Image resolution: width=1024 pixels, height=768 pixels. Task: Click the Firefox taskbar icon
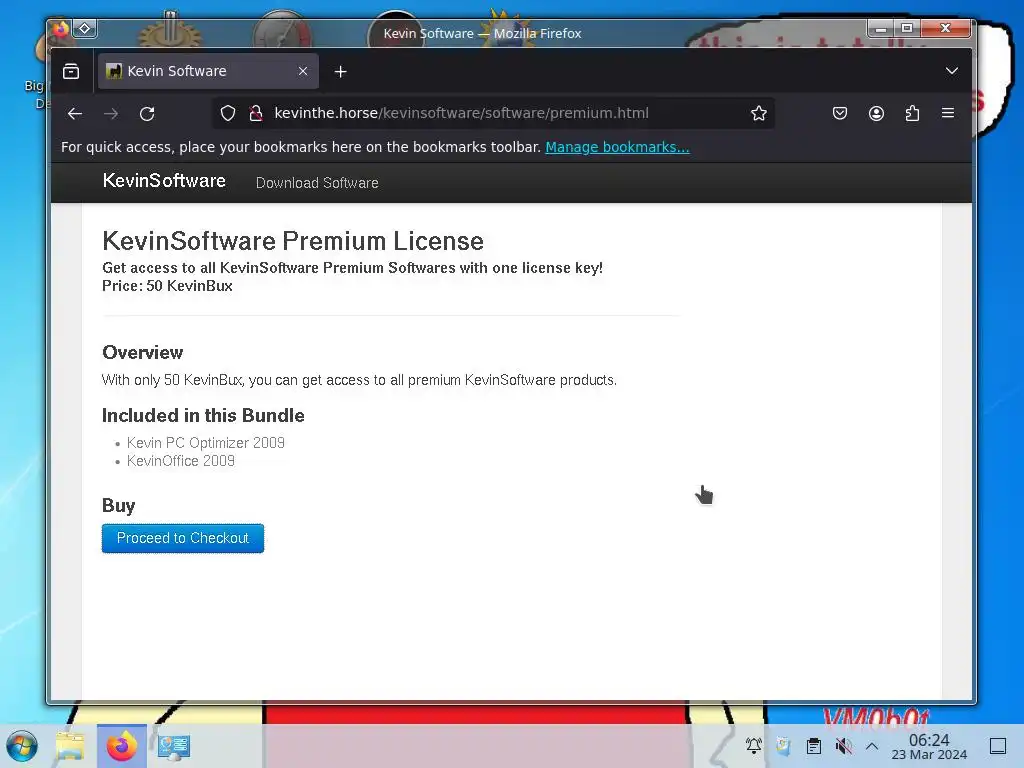(121, 746)
